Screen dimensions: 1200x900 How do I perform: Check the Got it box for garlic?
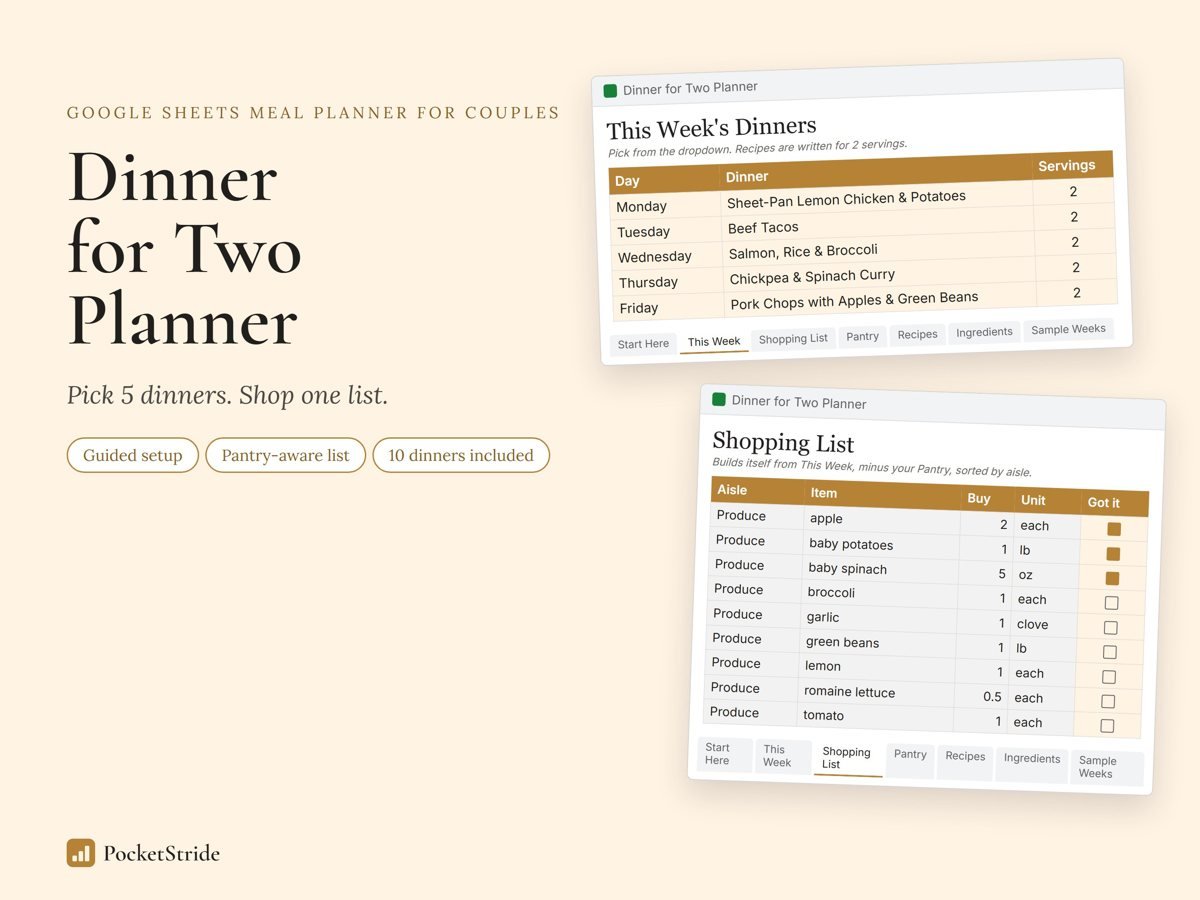point(1110,628)
